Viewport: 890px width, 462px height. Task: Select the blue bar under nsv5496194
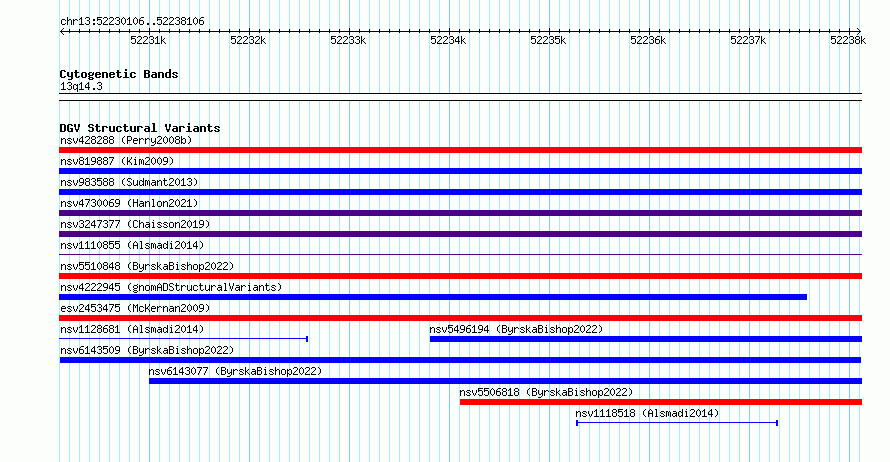(x=645, y=339)
